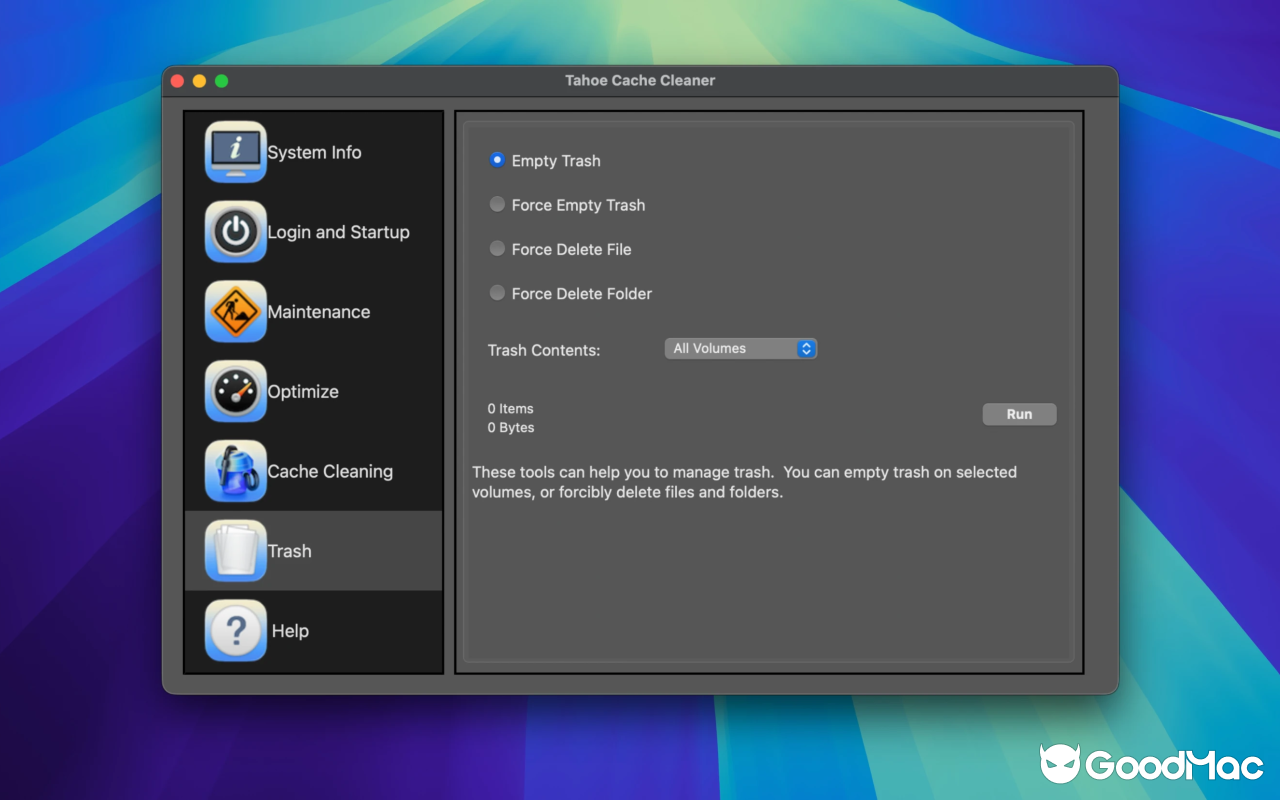Click the Tahoe Cache Cleaner title bar

pos(640,80)
